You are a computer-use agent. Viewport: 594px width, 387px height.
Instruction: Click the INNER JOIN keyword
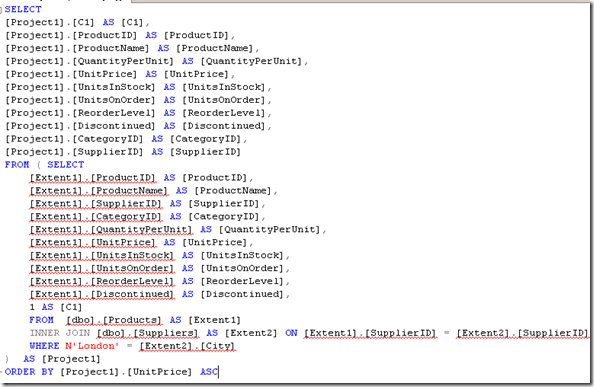[59, 333]
